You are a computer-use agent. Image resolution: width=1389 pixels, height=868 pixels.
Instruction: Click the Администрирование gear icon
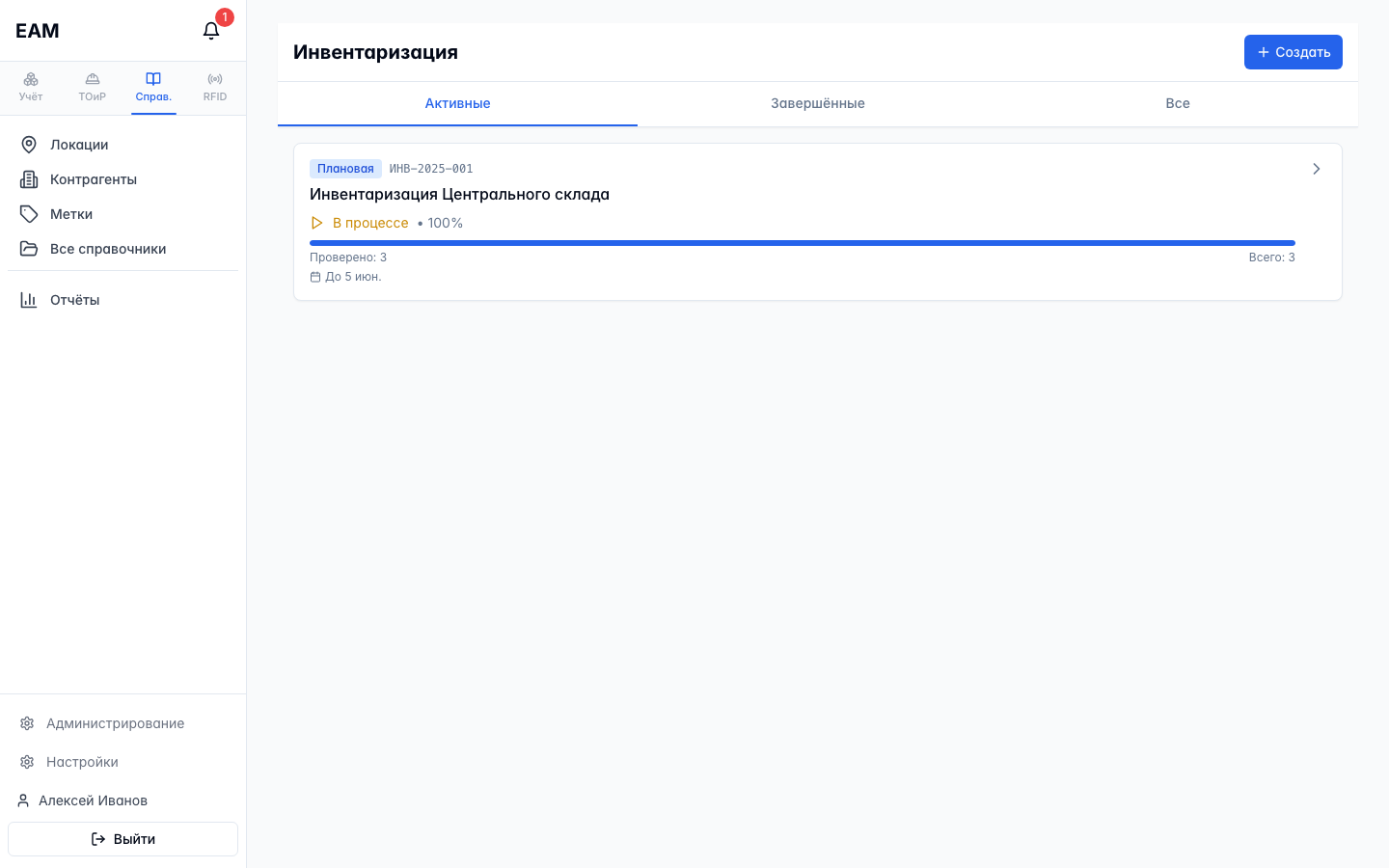(27, 723)
